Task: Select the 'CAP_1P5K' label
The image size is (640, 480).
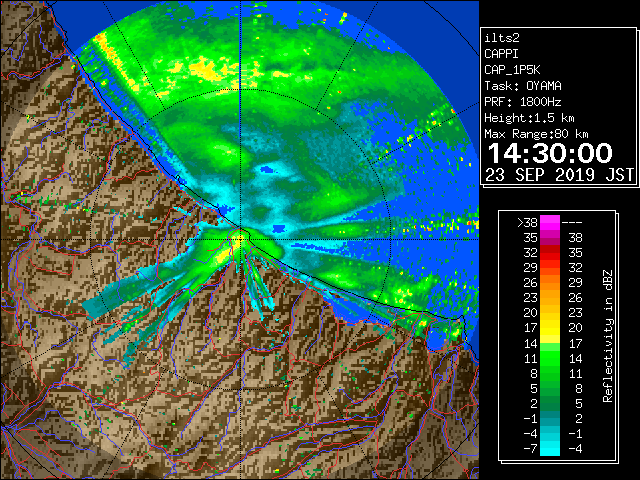Action: pos(512,70)
